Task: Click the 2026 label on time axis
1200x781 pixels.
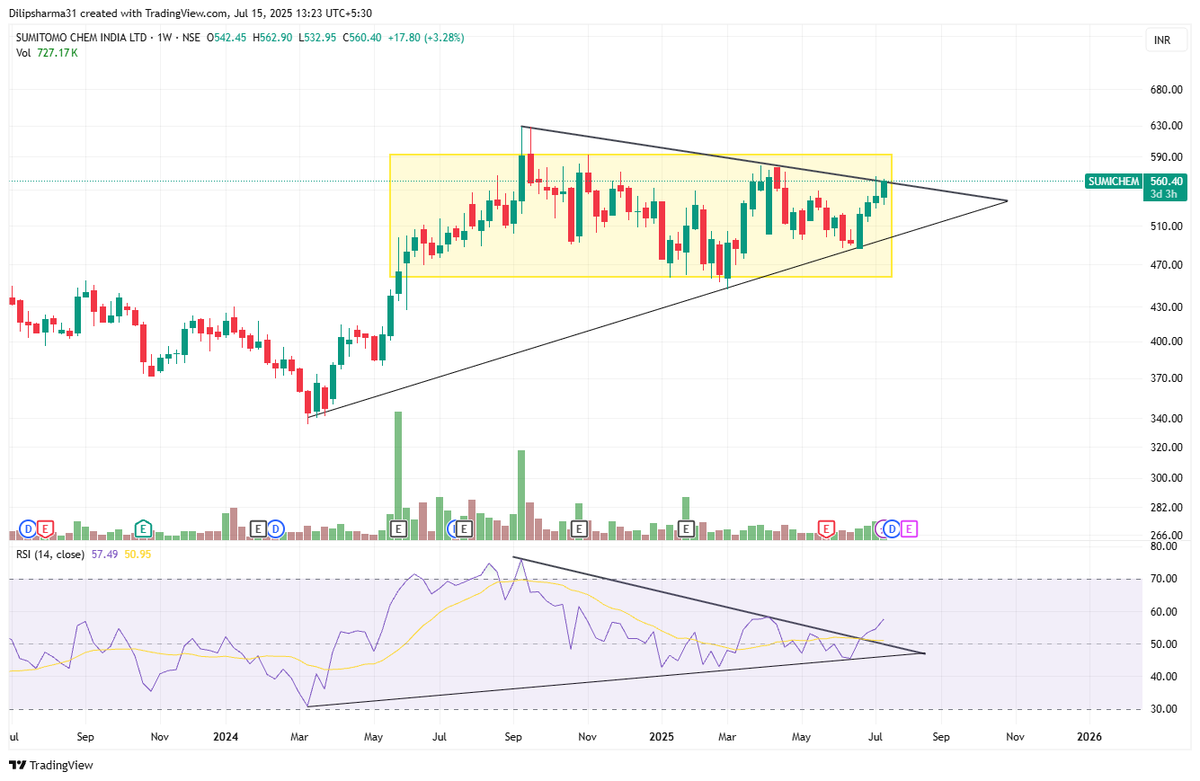Action: point(1089,736)
